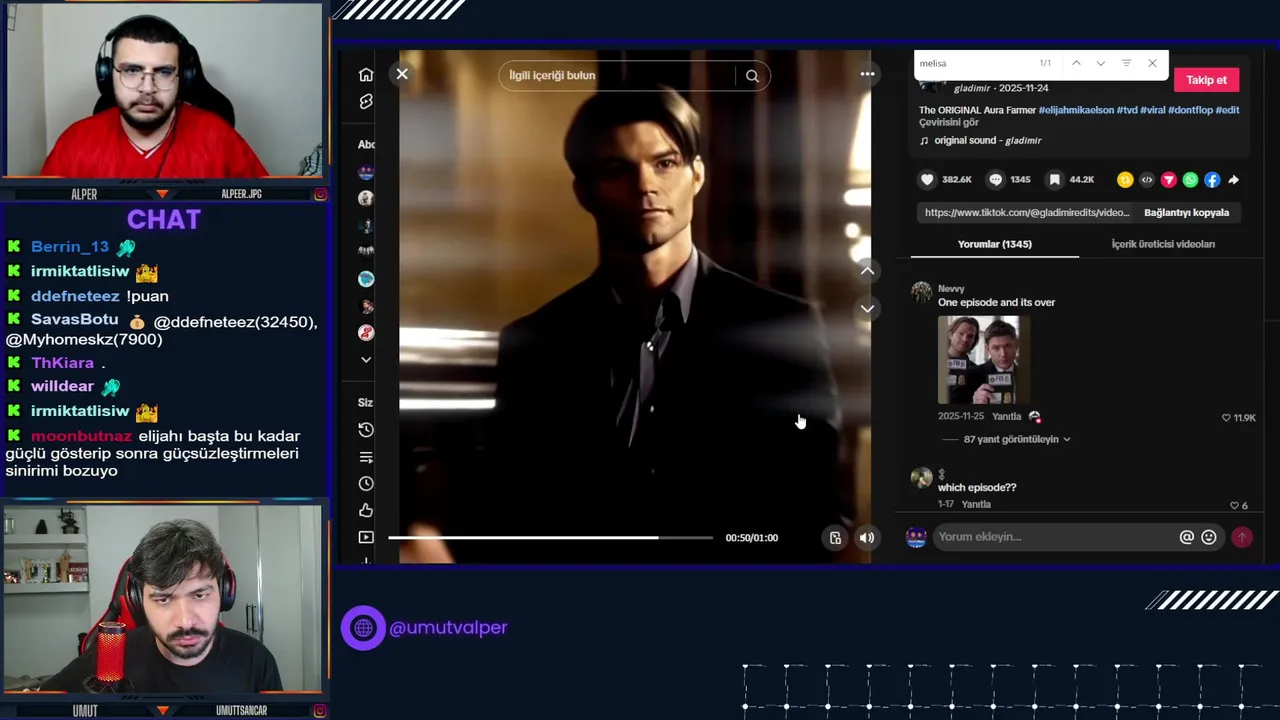Screen dimensions: 1280x720
Task: Open the #elijahmikaelson hashtag
Action: tap(1076, 110)
